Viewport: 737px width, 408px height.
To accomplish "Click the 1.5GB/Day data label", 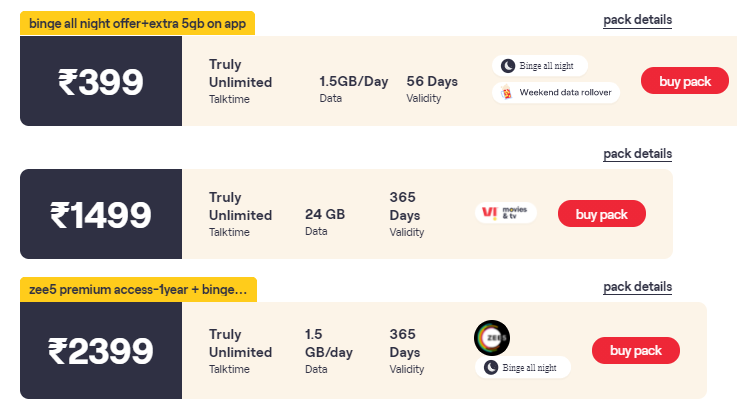I will (353, 81).
